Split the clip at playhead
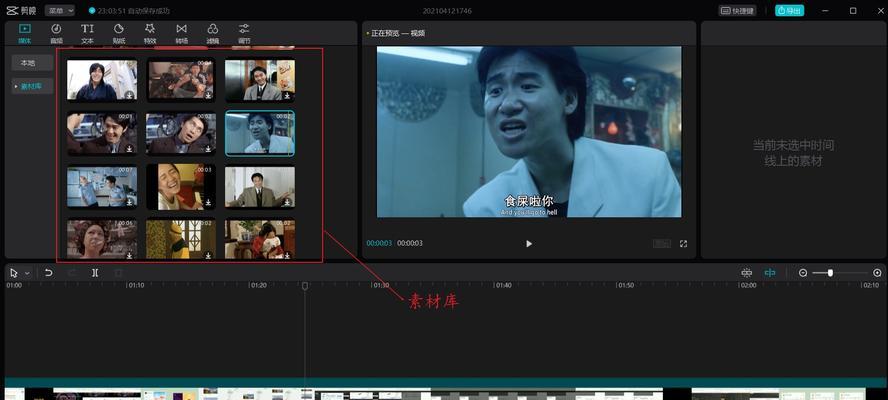Viewport: 888px width, 400px height. (95, 273)
